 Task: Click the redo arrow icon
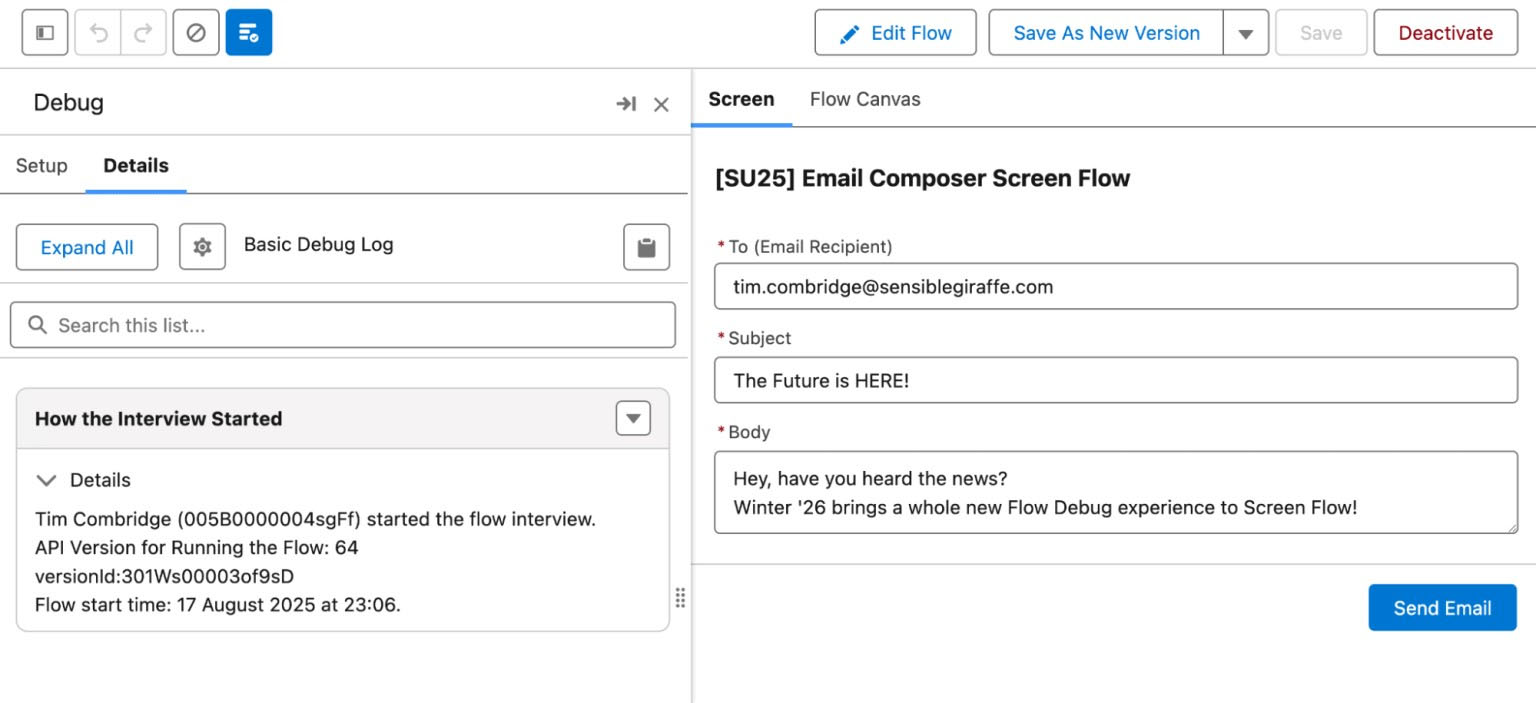(x=143, y=33)
